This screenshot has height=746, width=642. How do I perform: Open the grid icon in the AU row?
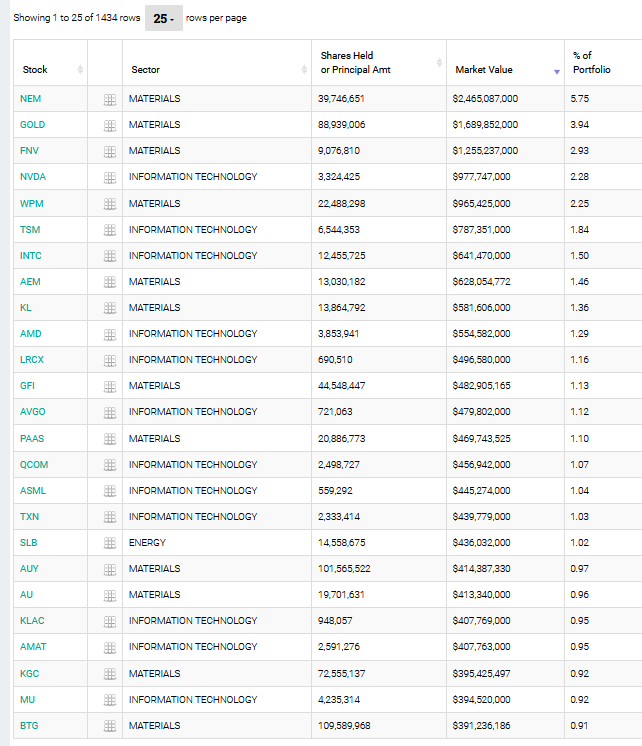(110, 596)
